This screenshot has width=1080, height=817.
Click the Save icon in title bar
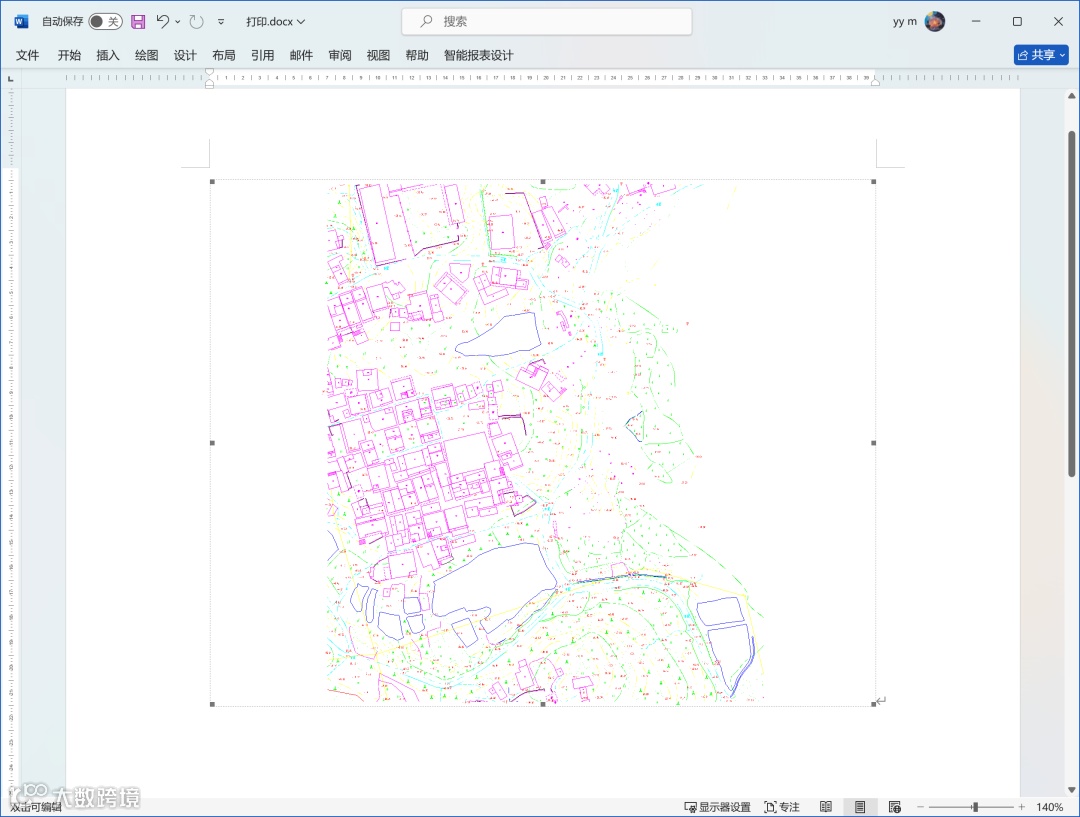[x=138, y=21]
